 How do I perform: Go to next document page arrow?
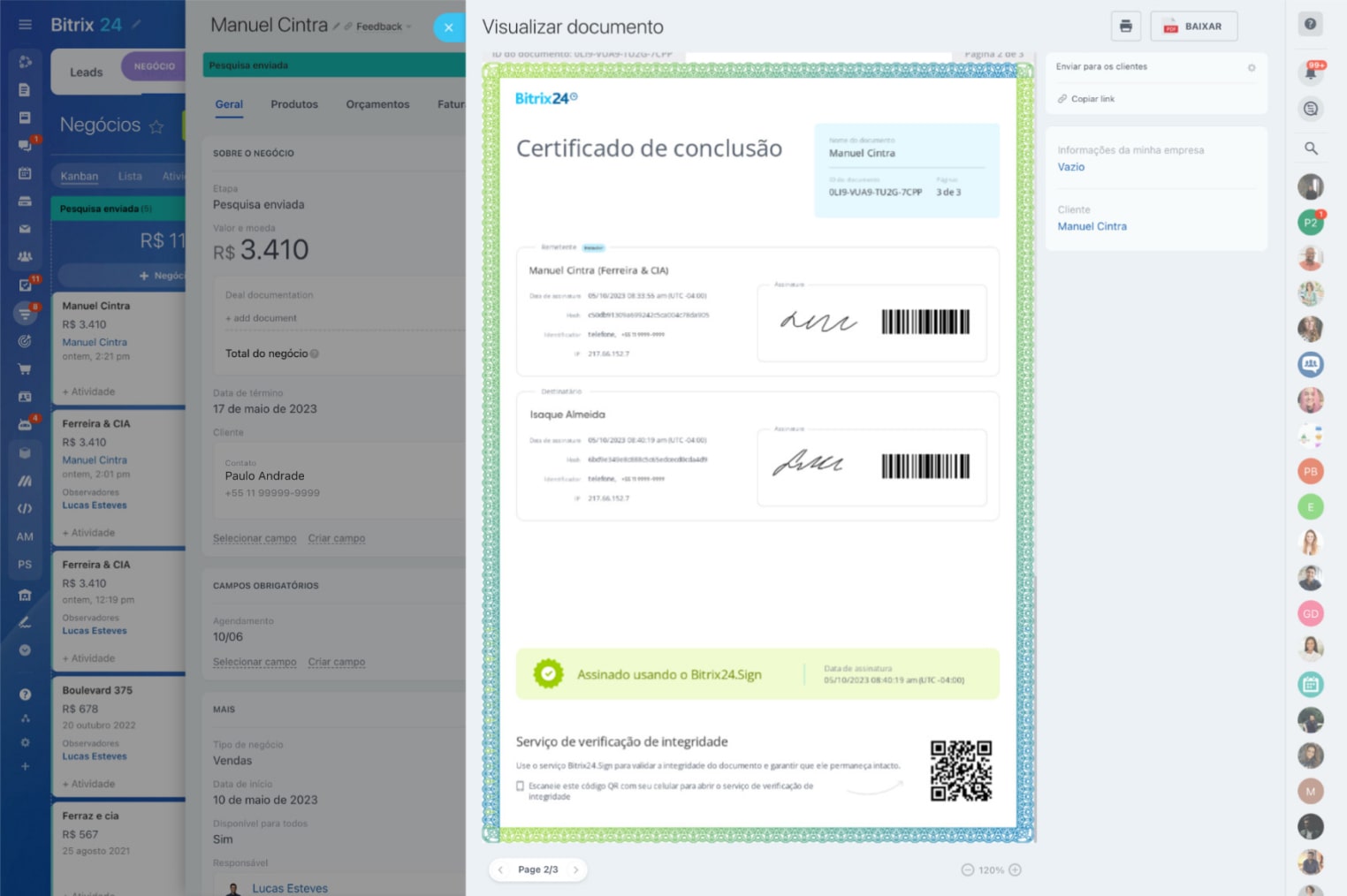575,870
